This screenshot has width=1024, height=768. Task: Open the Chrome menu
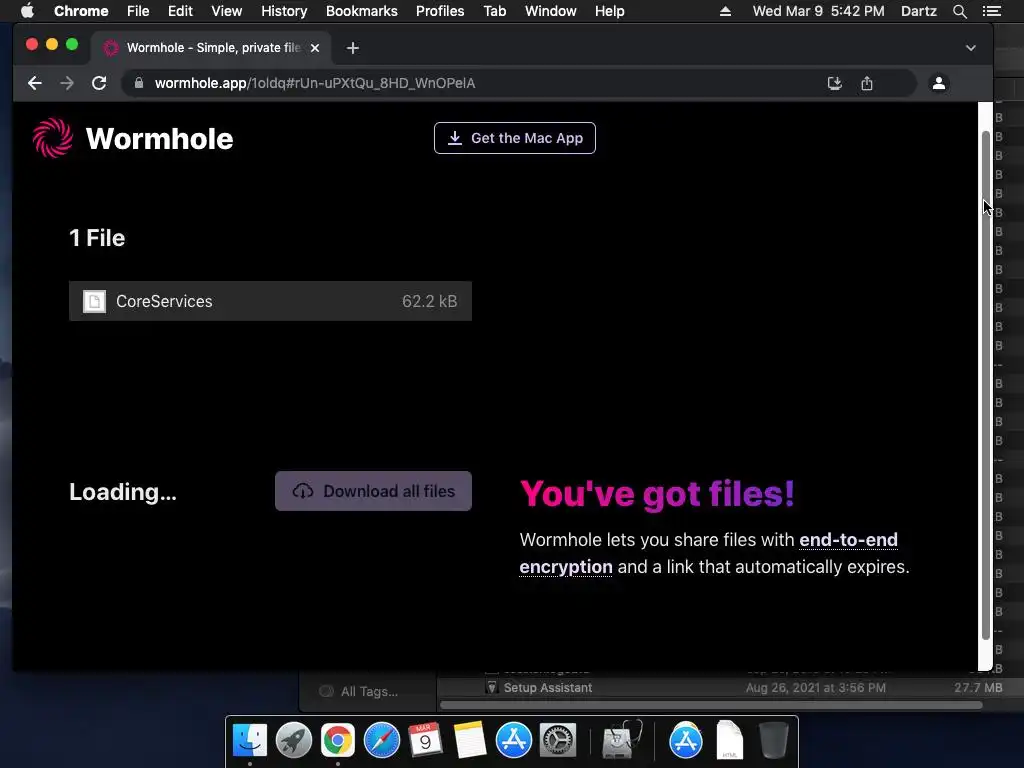pos(81,11)
